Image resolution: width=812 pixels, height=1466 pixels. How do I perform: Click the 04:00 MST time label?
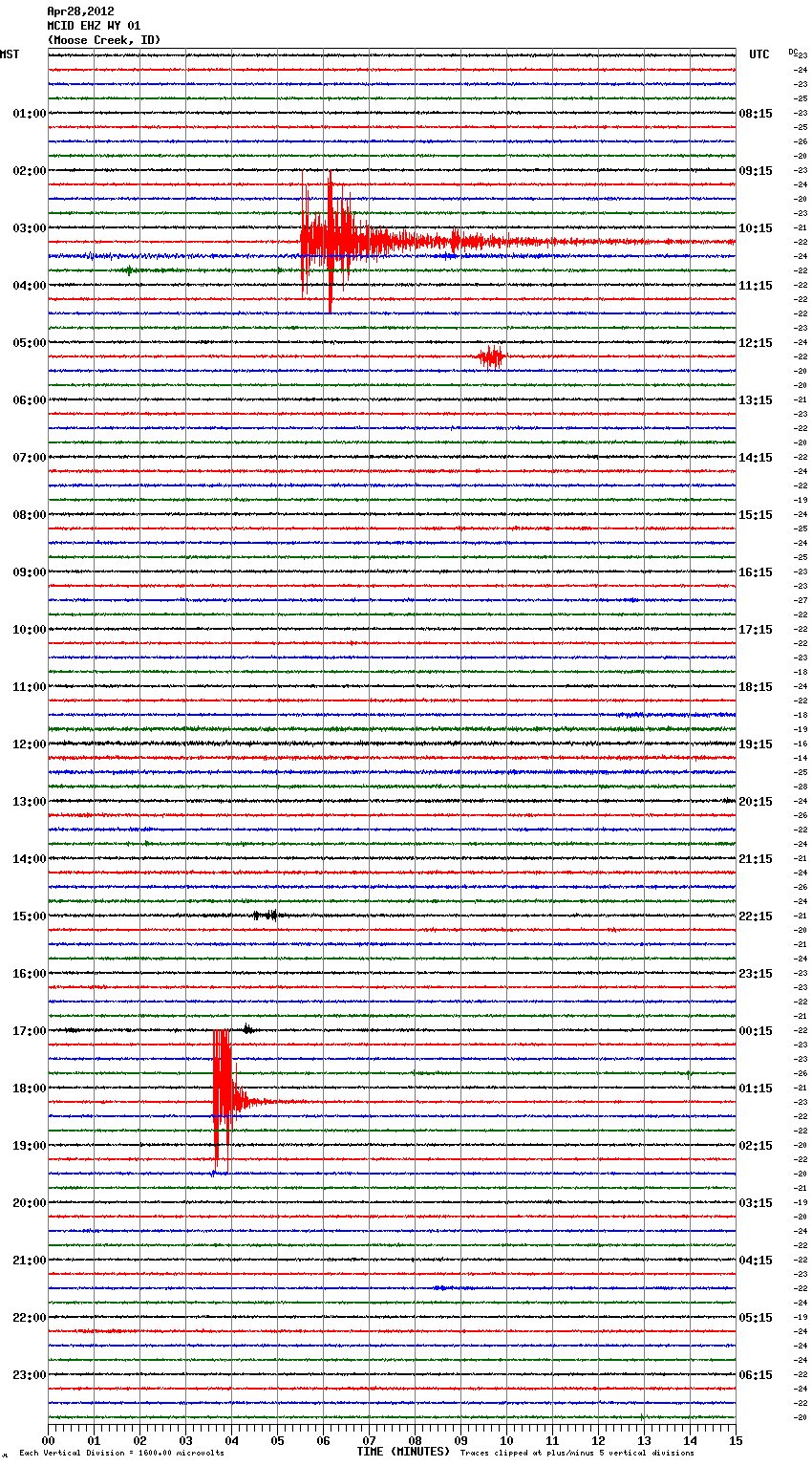[x=30, y=286]
